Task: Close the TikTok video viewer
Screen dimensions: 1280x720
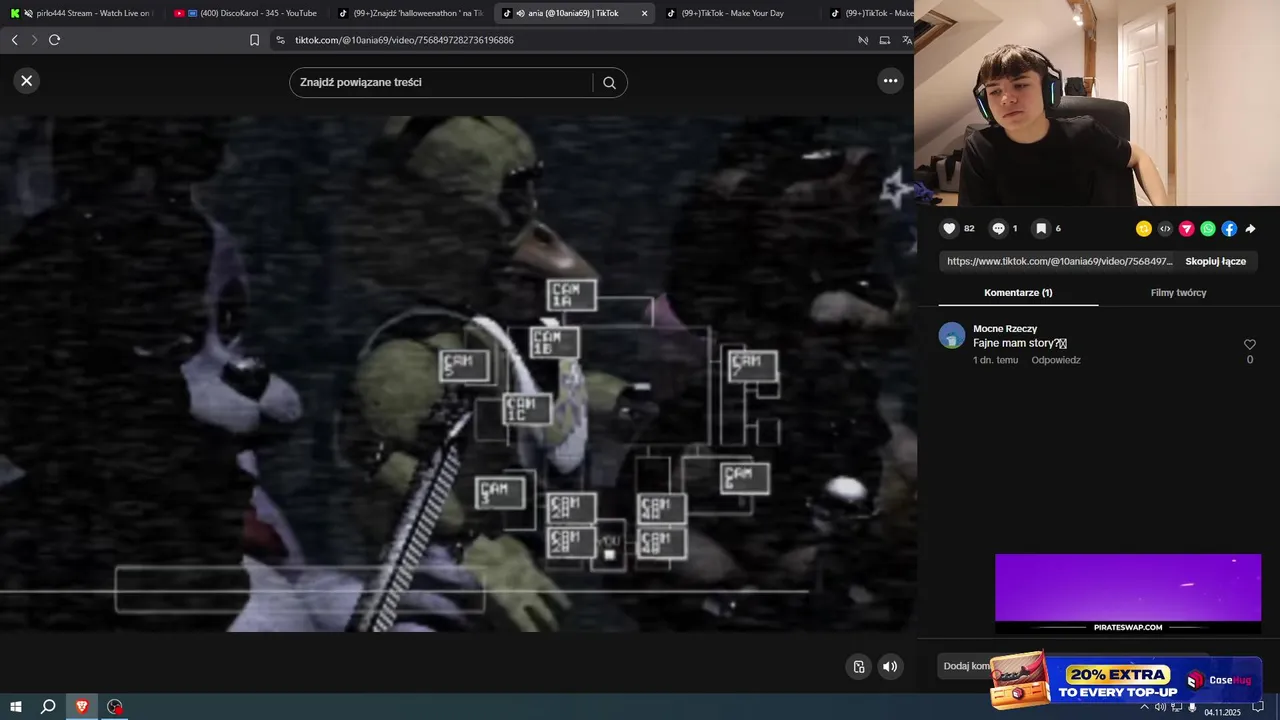Action: click(27, 81)
